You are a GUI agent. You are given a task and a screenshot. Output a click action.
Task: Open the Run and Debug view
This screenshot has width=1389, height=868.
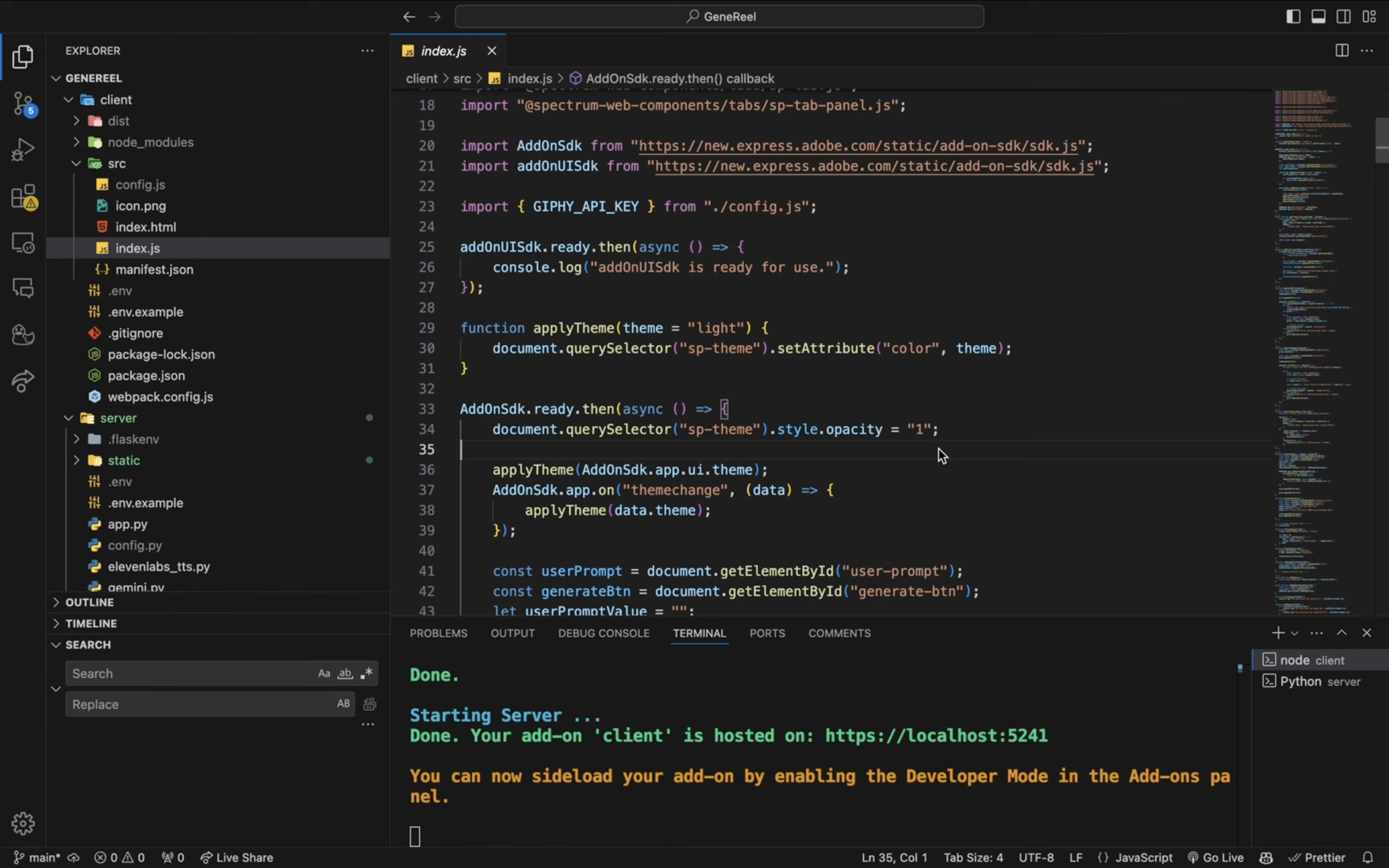click(23, 150)
